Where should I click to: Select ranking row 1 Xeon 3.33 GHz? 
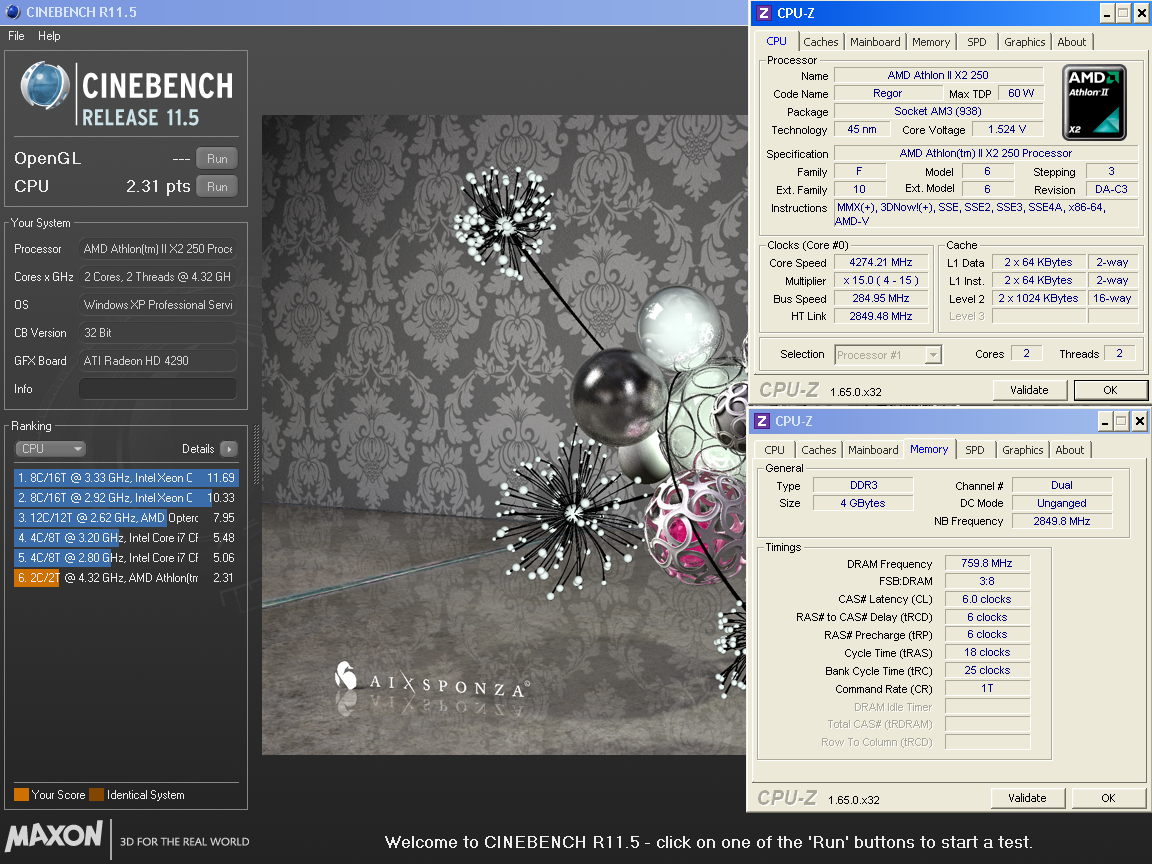pyautogui.click(x=126, y=478)
